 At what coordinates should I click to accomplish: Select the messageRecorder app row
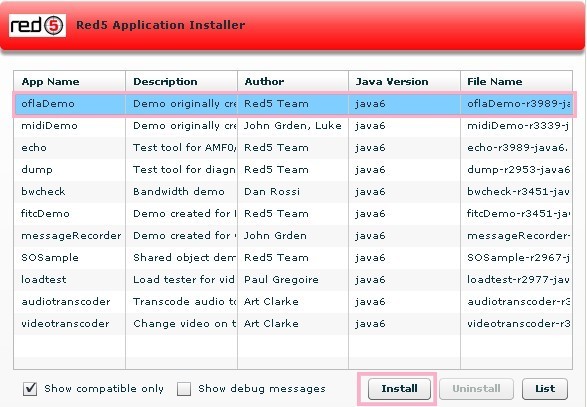point(293,236)
